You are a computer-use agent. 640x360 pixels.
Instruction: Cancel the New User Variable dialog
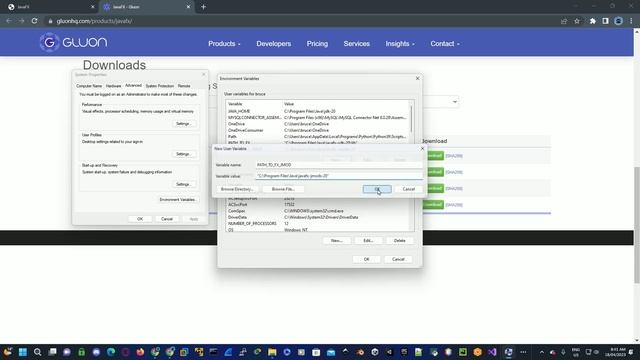point(409,189)
